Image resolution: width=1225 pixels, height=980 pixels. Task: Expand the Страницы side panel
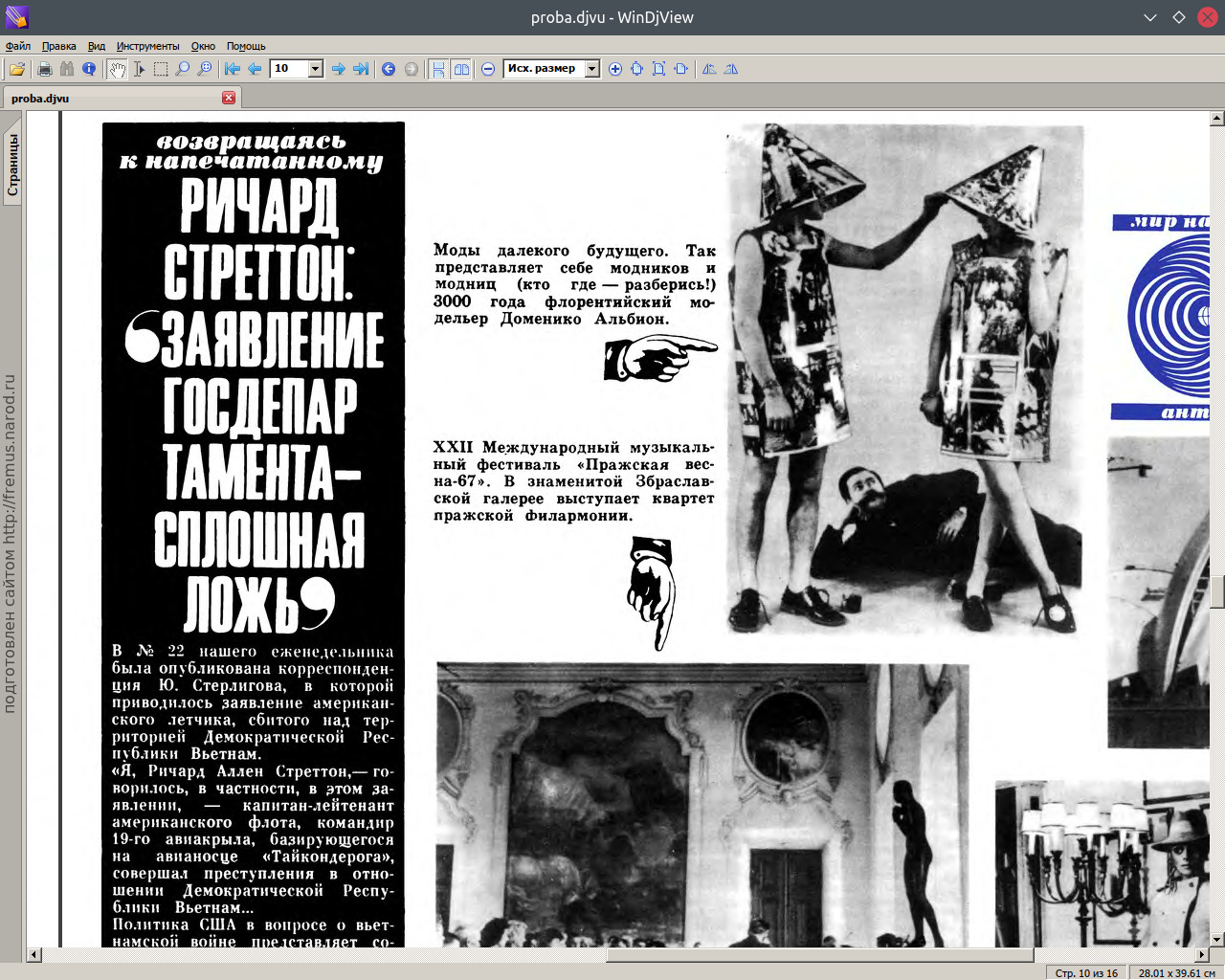12,166
